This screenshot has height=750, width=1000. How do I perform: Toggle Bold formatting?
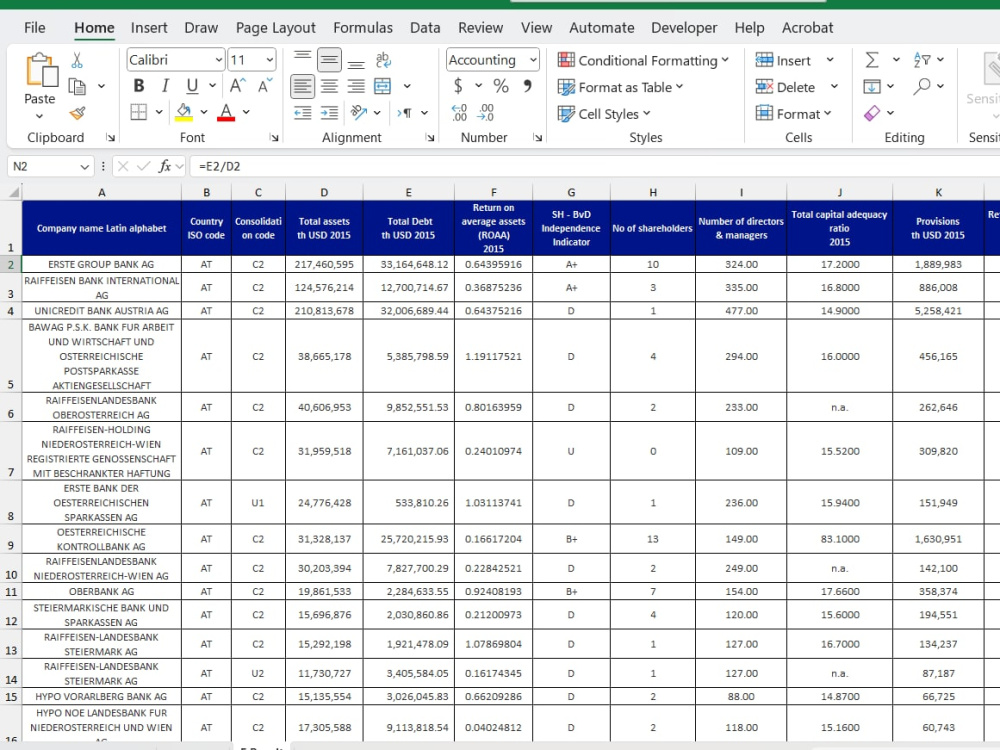tap(138, 86)
